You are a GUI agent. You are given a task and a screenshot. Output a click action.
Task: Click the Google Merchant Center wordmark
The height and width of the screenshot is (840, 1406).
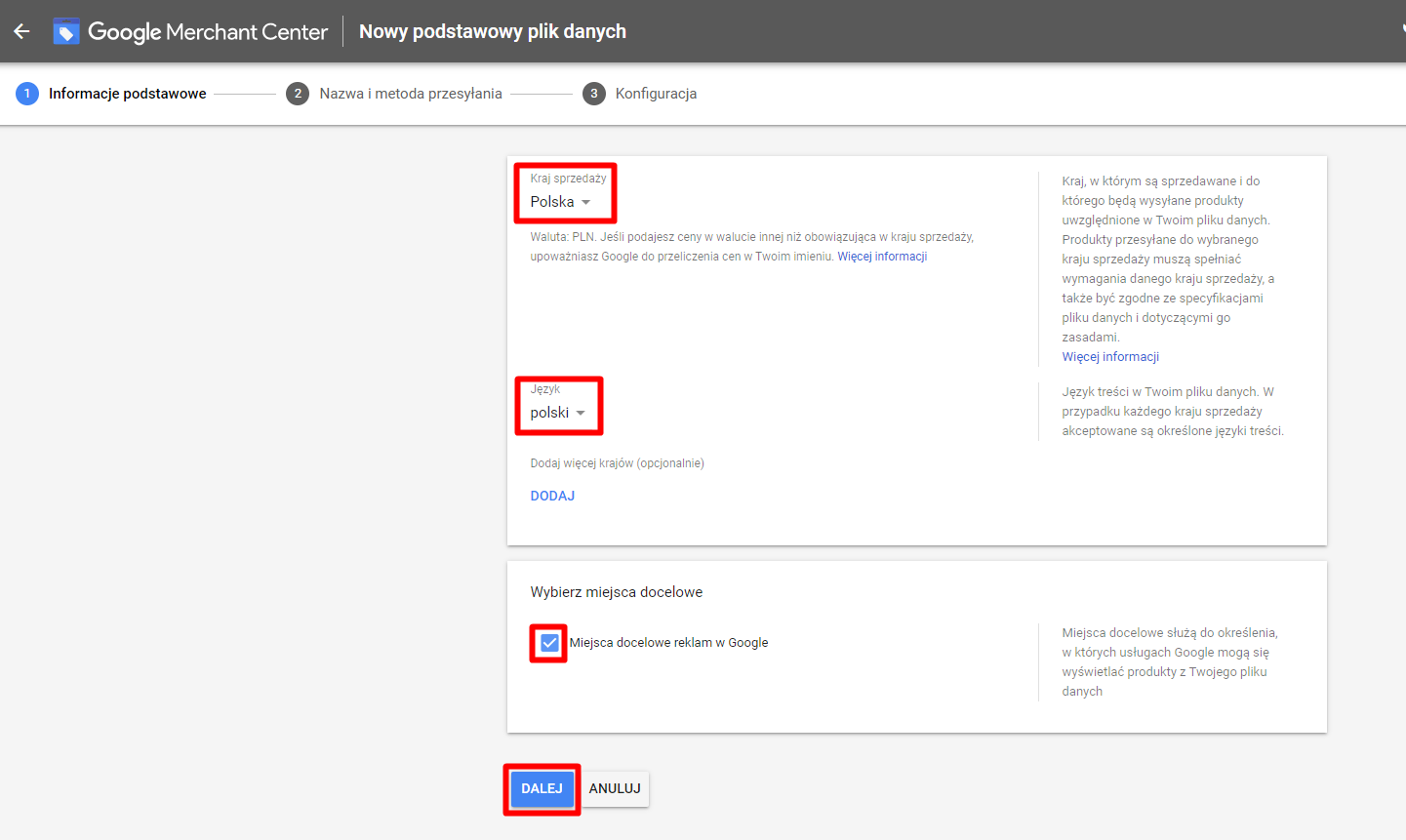pos(208,31)
